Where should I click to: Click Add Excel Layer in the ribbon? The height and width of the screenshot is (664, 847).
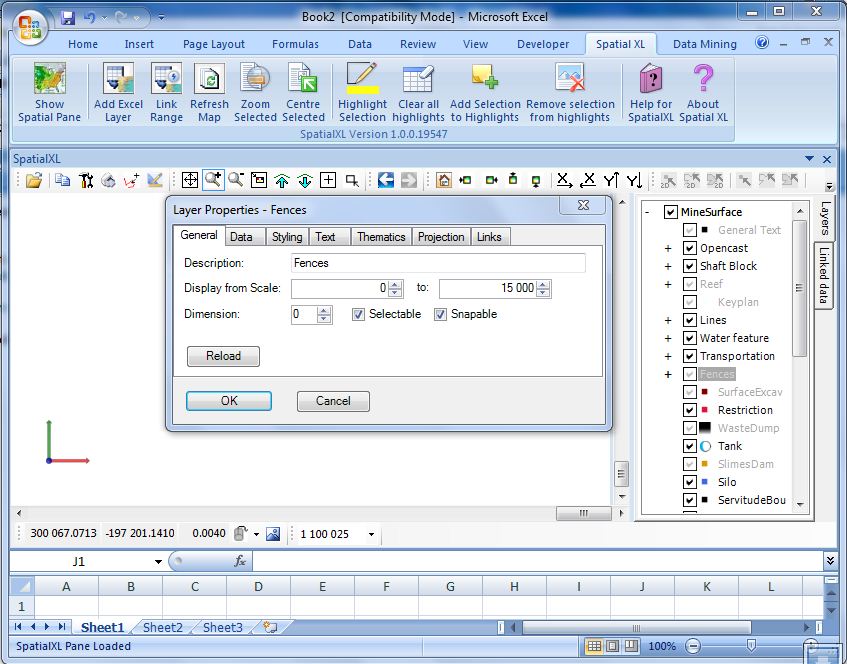point(118,80)
